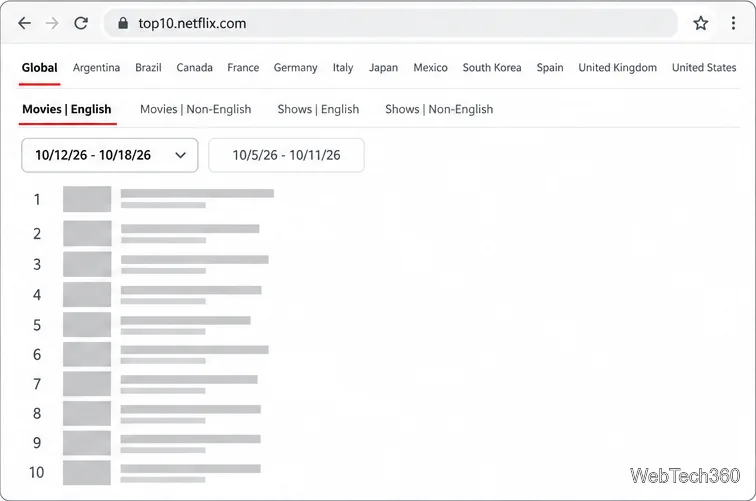The width and height of the screenshot is (756, 501).
Task: Switch to Shows | Non-English category
Action: [x=439, y=109]
